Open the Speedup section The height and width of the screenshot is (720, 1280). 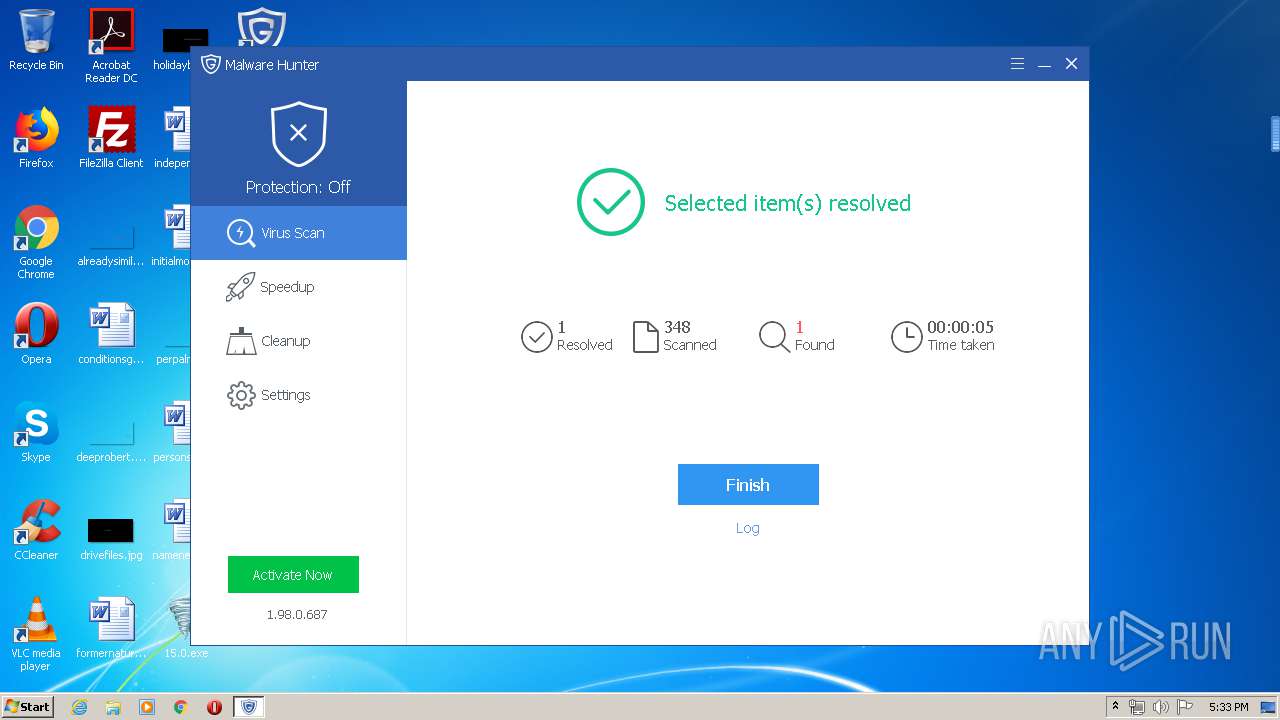pos(298,287)
